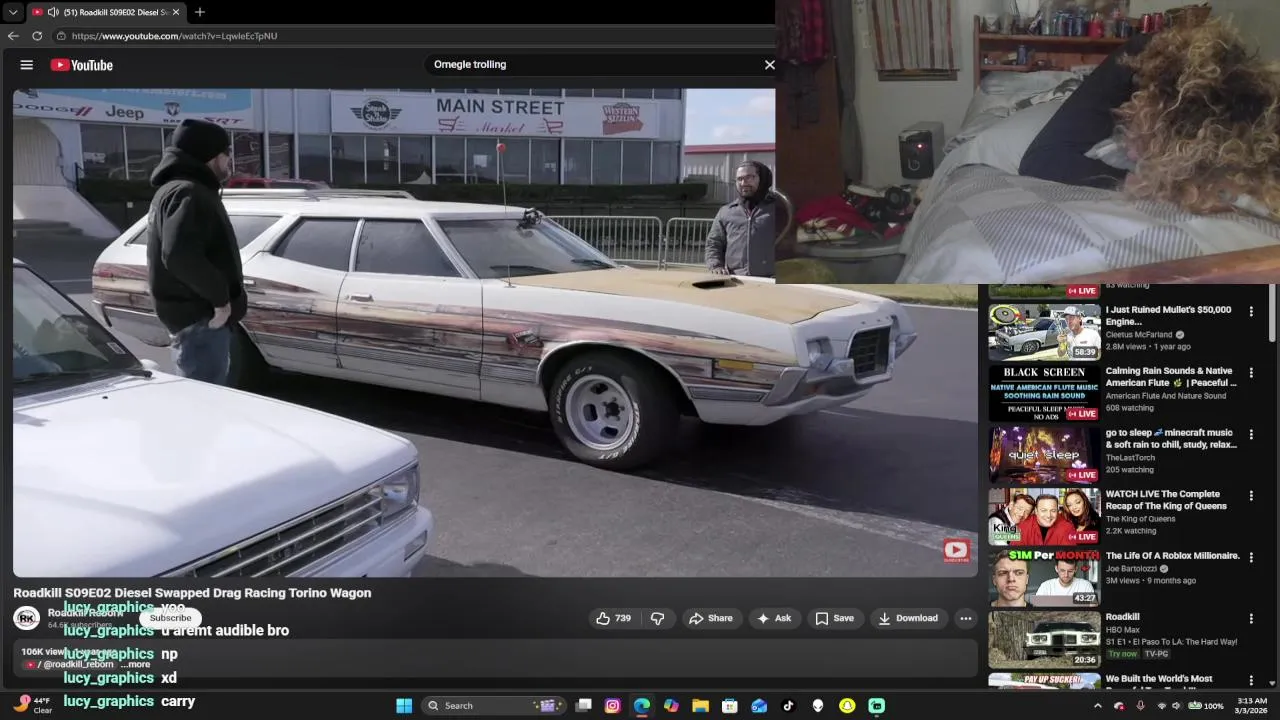1280x720 pixels.
Task: Select the Roadkill S09E02 browser tab
Action: 105,12
